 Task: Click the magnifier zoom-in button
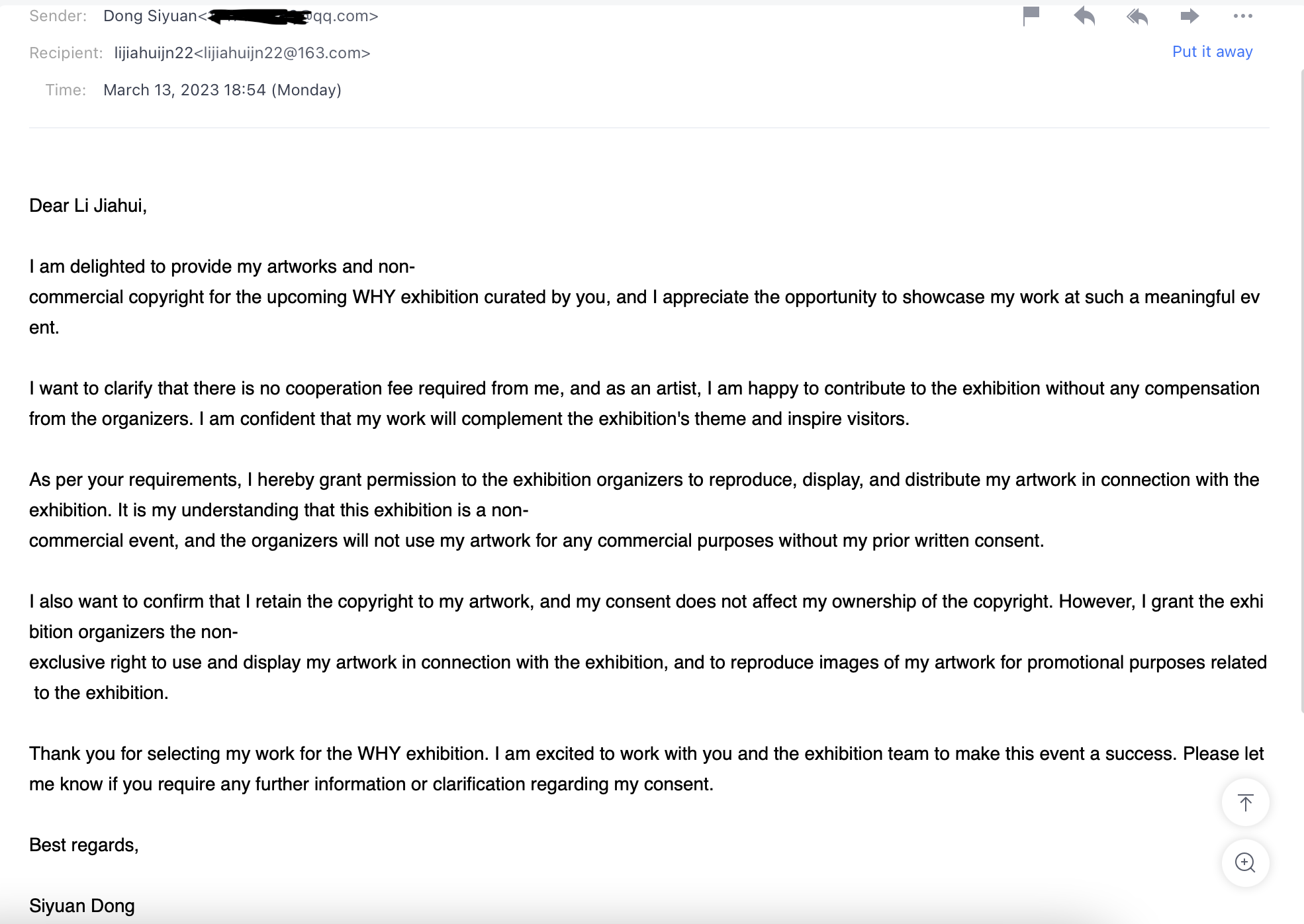(x=1245, y=862)
